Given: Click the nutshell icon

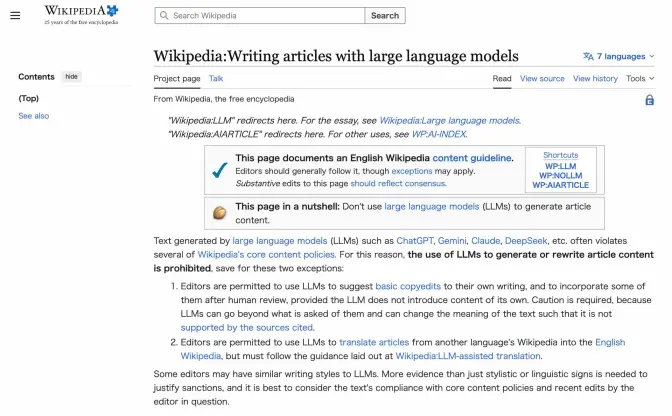Looking at the screenshot, I should click(x=219, y=212).
